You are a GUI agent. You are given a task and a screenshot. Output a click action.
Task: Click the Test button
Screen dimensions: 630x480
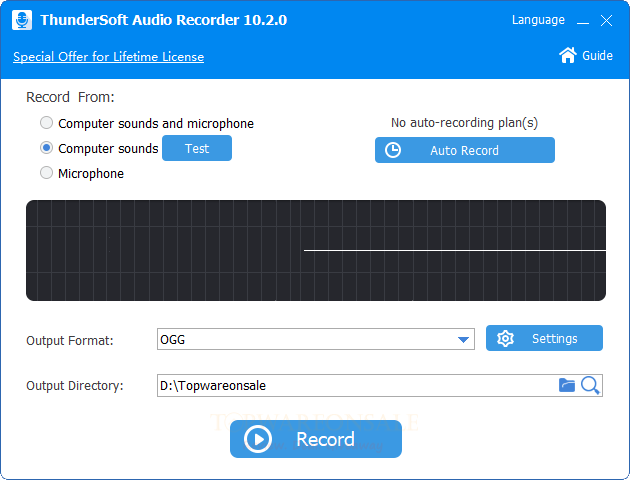197,148
